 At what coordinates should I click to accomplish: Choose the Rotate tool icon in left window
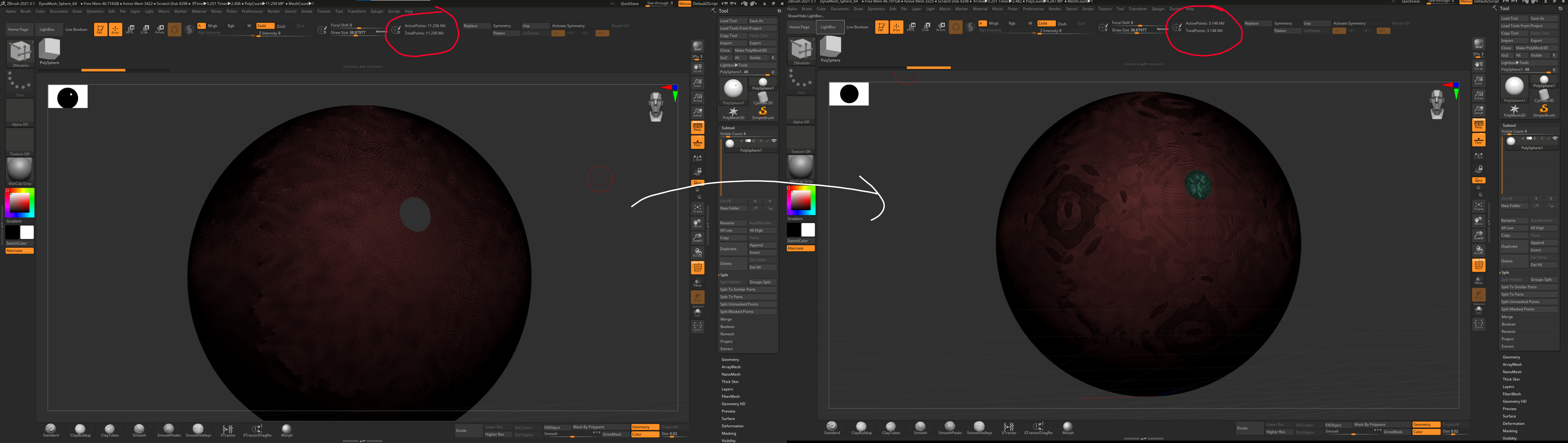(x=159, y=29)
